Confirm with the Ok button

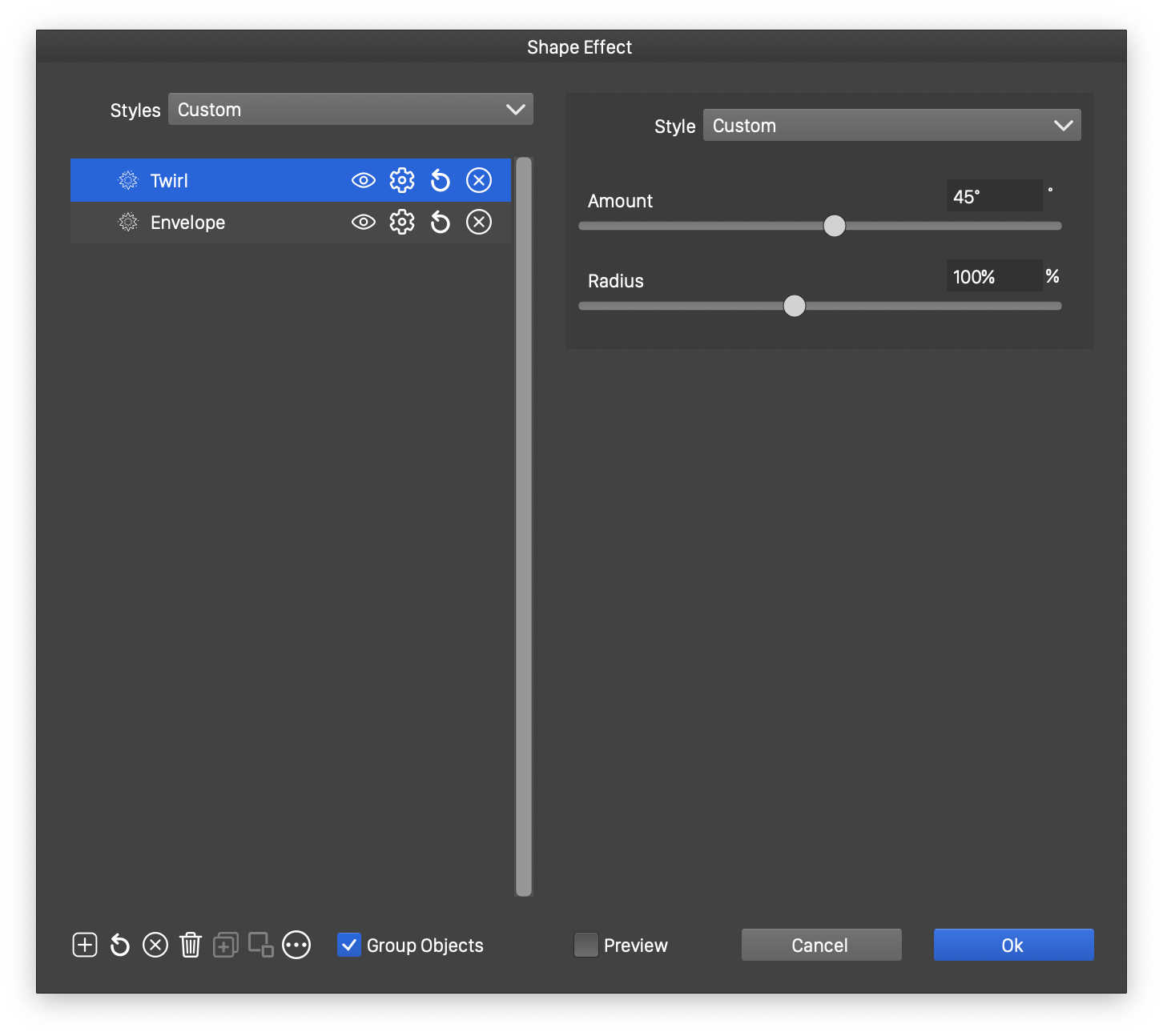[x=1014, y=945]
